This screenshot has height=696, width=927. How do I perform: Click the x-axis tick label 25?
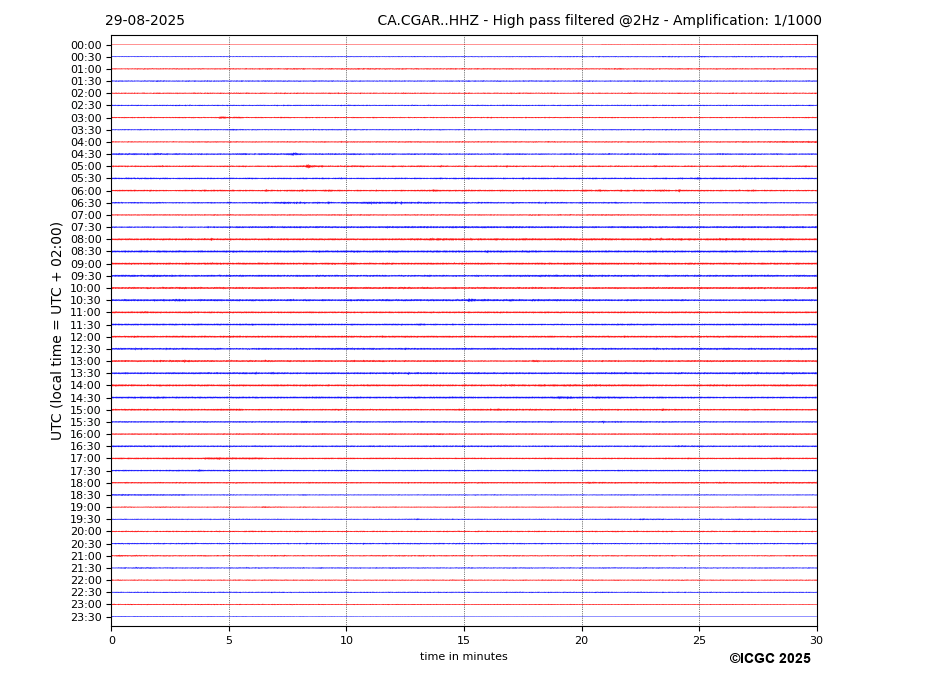tap(699, 640)
